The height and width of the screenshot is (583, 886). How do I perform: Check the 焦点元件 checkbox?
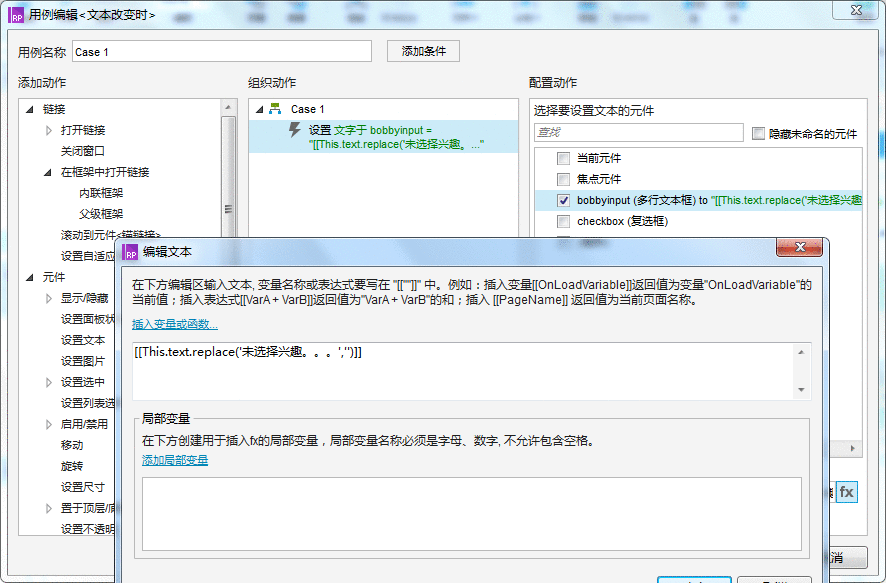click(563, 179)
